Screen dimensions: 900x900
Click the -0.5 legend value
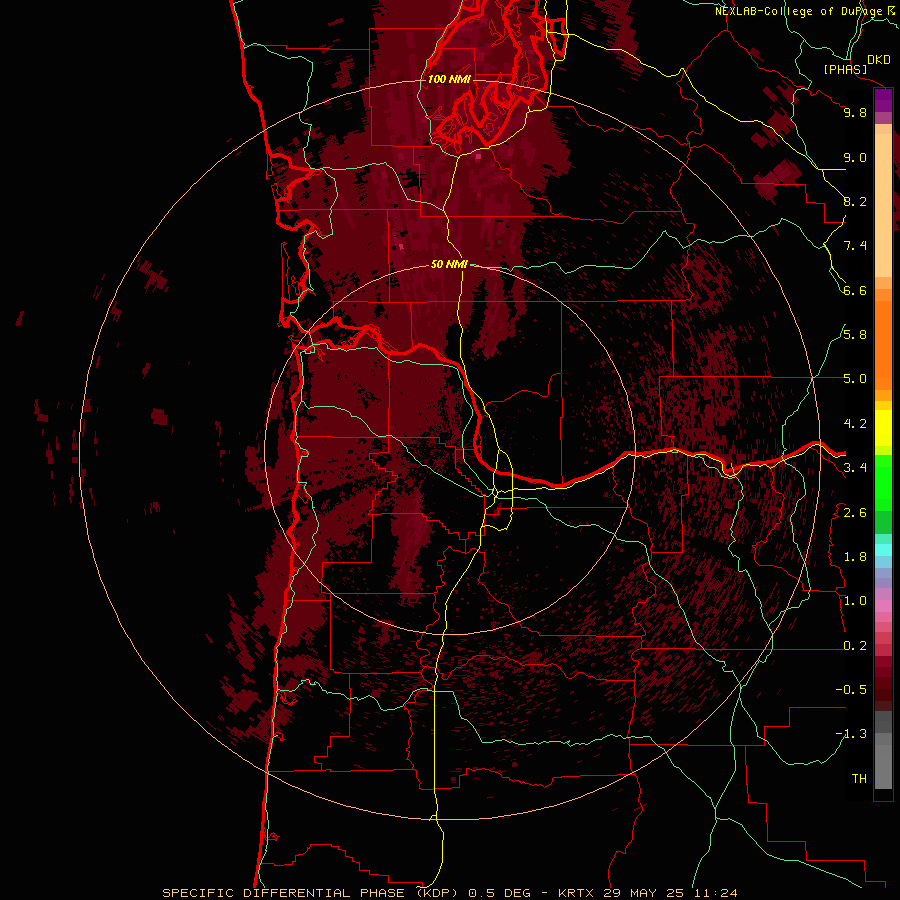click(851, 690)
